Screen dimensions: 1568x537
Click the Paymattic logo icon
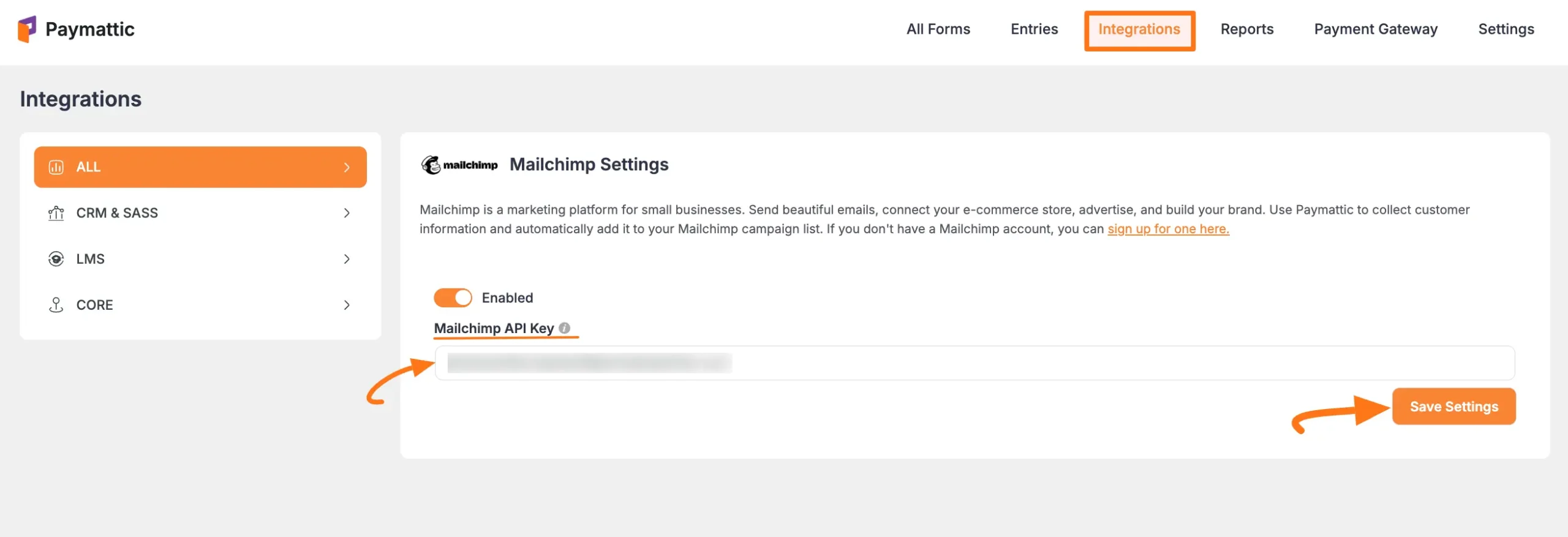[x=27, y=29]
